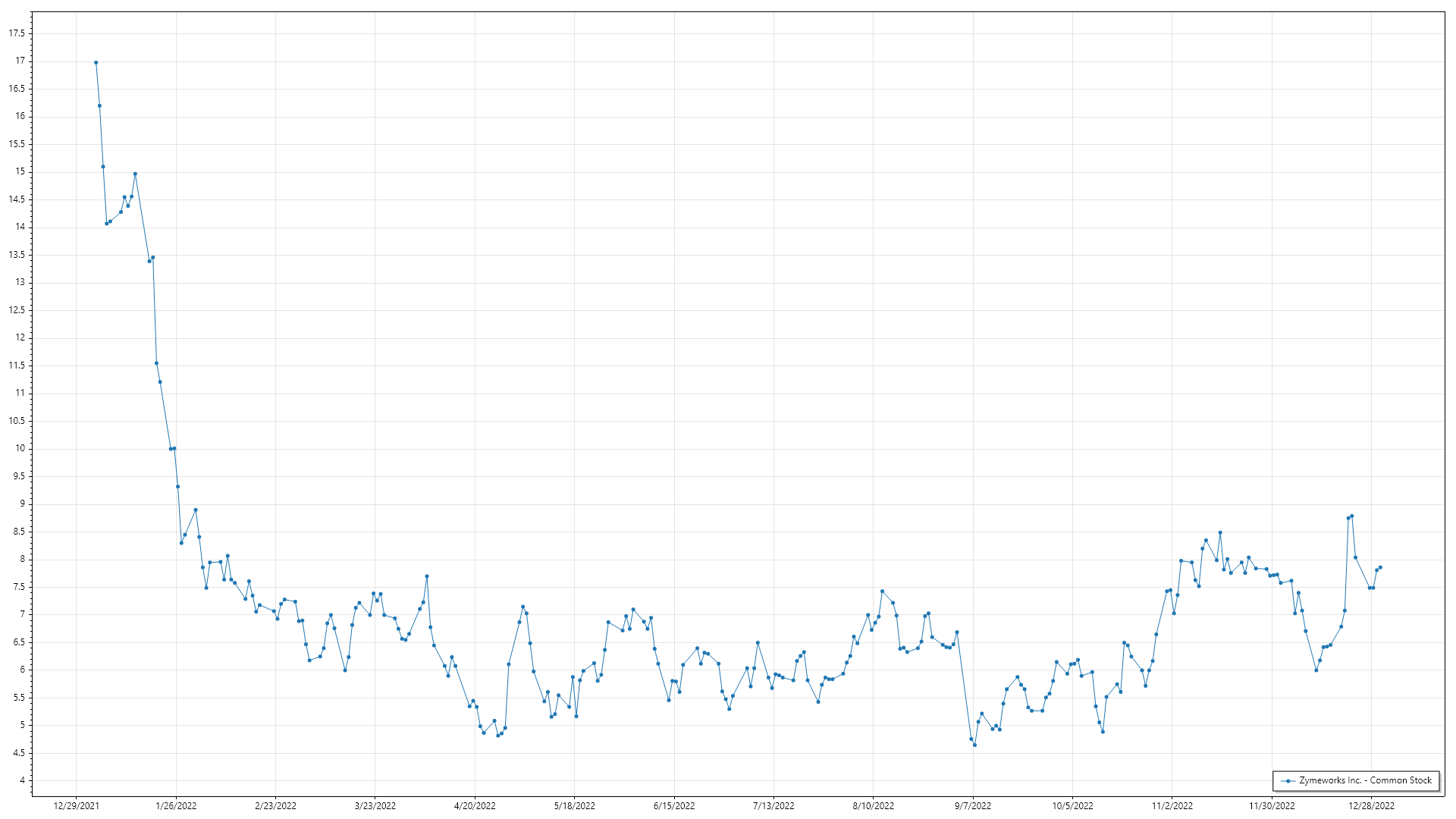This screenshot has height=819, width=1456.
Task: Click the 10/5/2022 x-axis date label
Action: pyautogui.click(x=1072, y=805)
